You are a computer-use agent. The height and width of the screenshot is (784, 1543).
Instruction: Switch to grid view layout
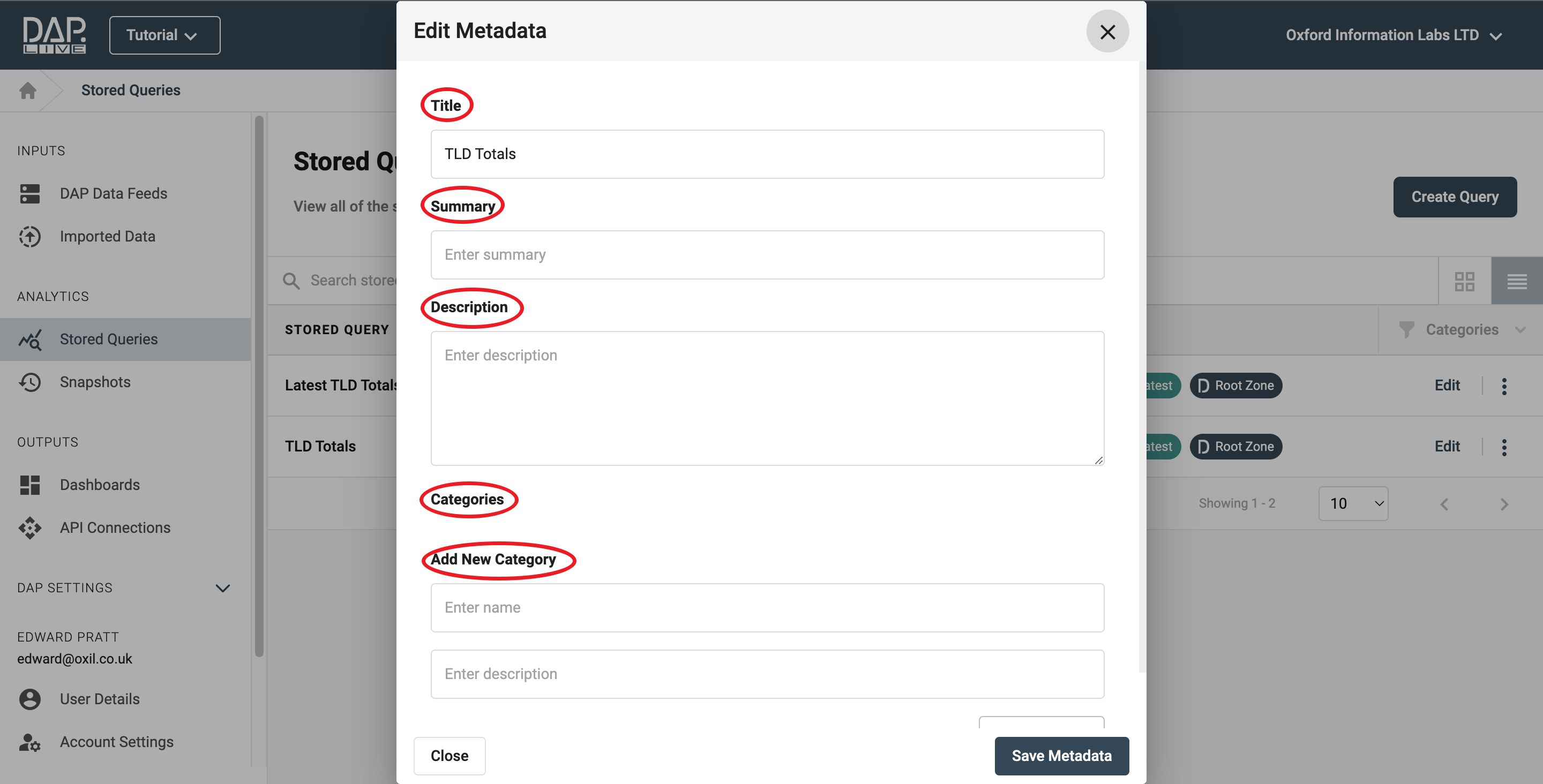pos(1464,281)
